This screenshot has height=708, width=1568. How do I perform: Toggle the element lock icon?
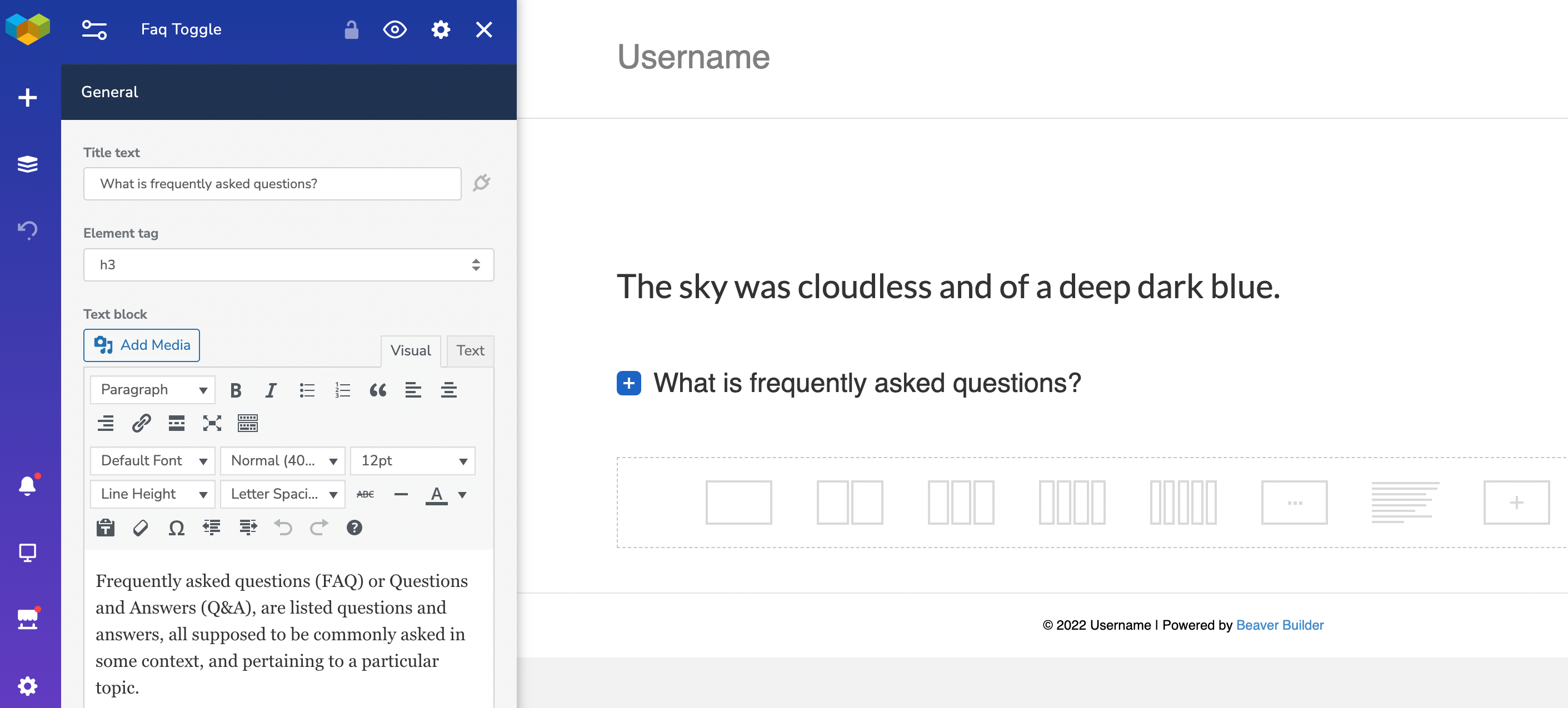click(x=351, y=30)
